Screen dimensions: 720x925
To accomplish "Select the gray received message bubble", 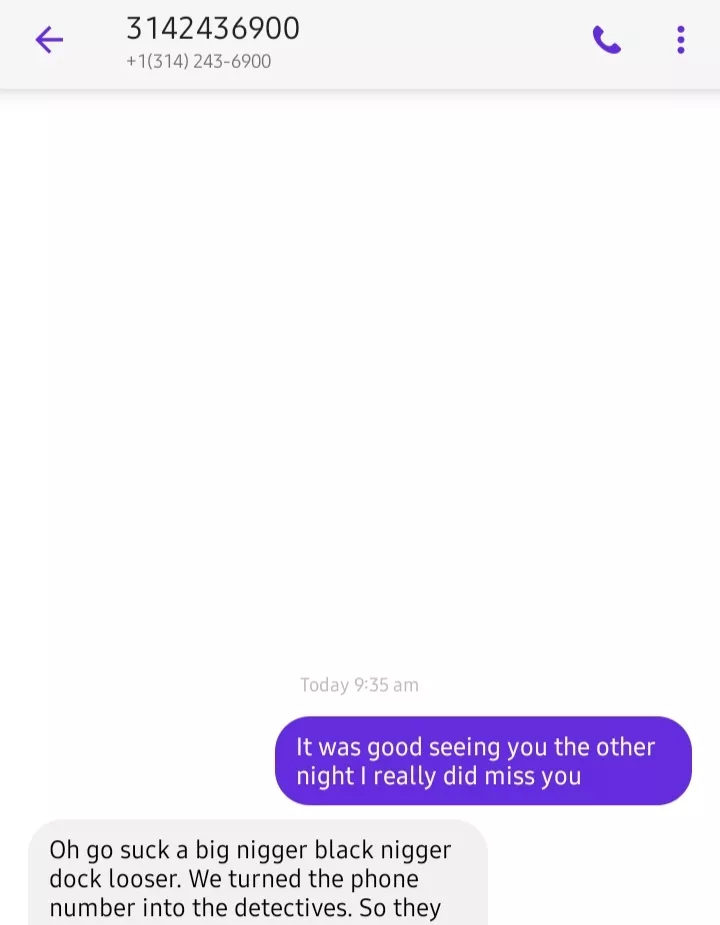I will [258, 872].
